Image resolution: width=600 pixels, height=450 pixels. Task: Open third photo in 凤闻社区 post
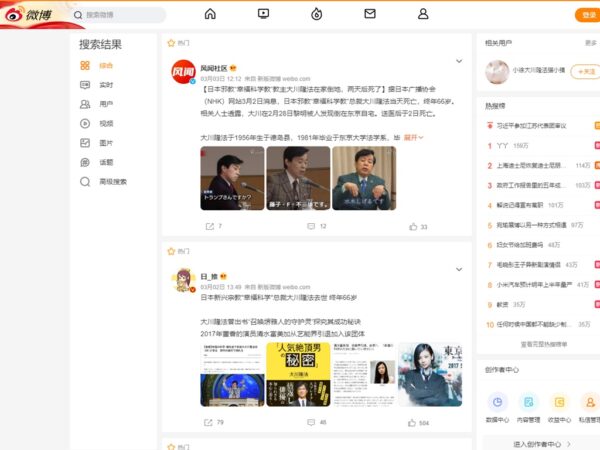click(364, 178)
